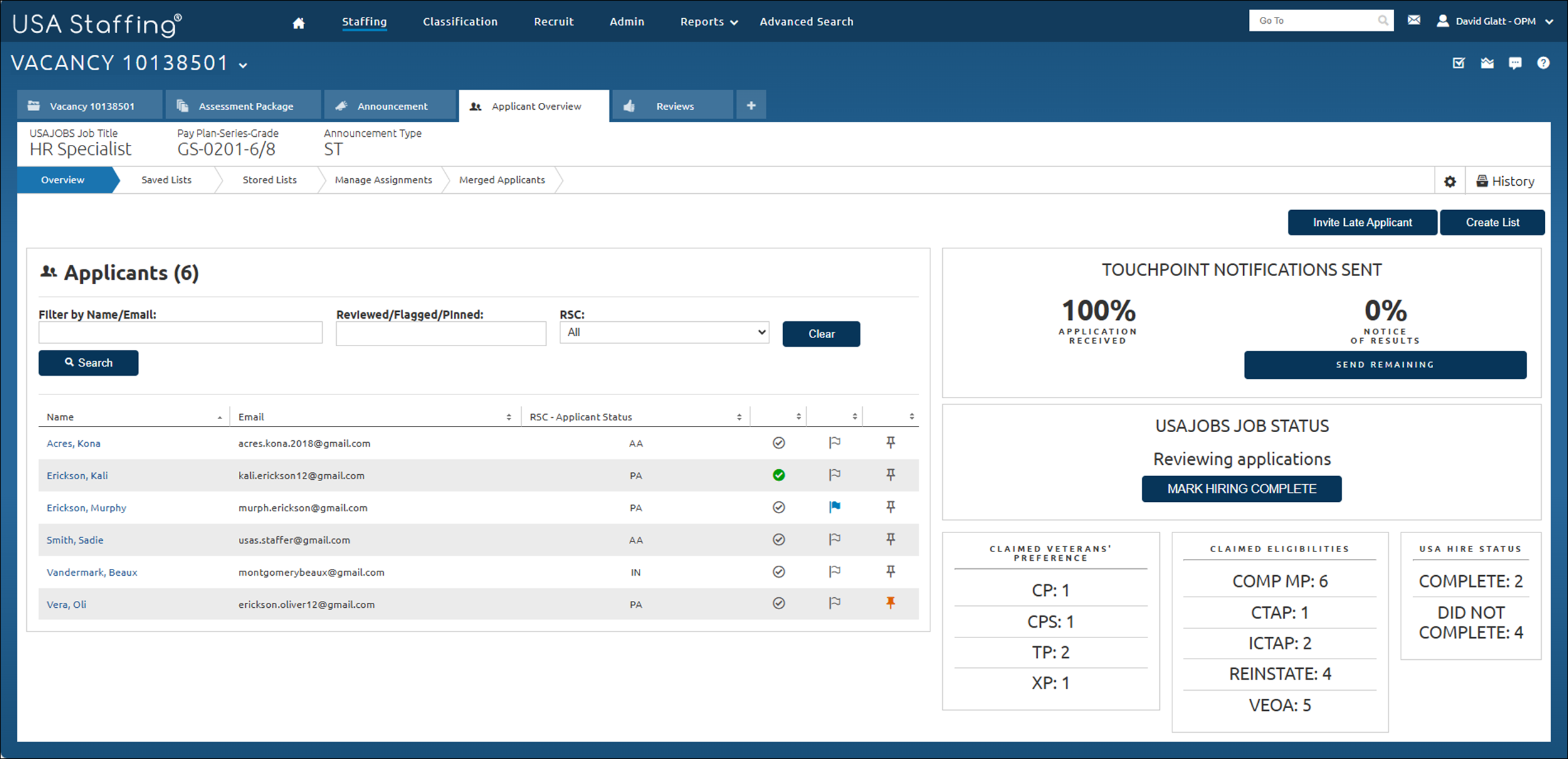
Task: Click the Invite Late Applicant button
Action: pyautogui.click(x=1362, y=223)
